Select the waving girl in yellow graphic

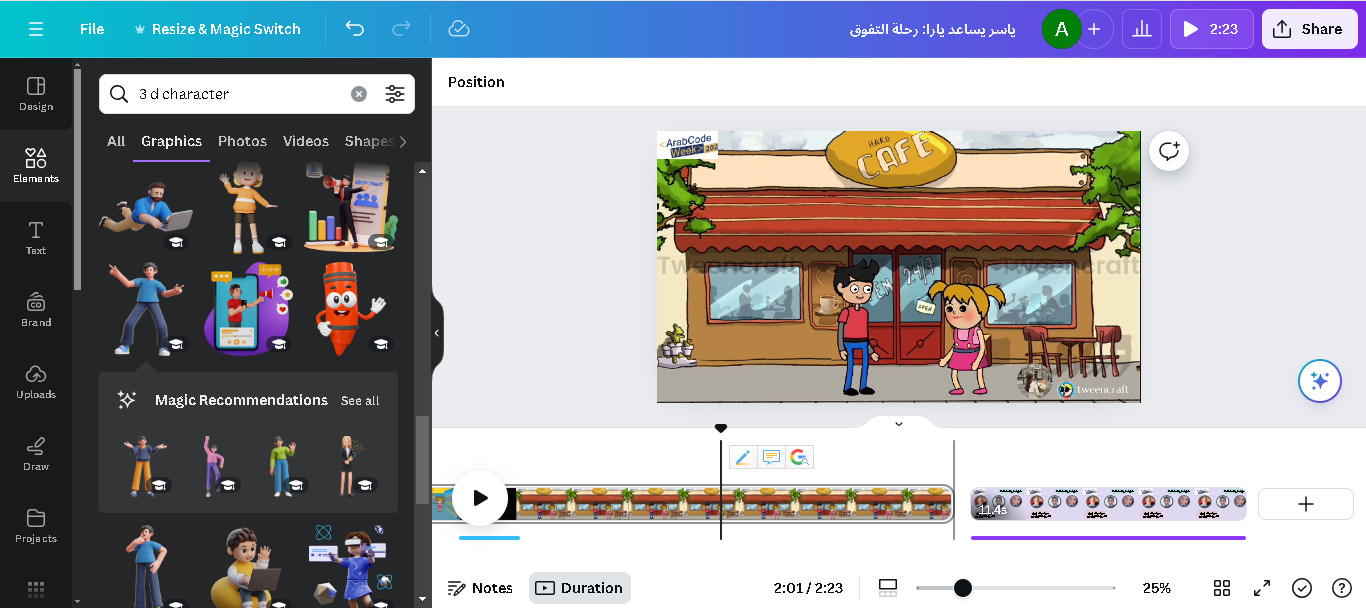pyautogui.click(x=246, y=208)
